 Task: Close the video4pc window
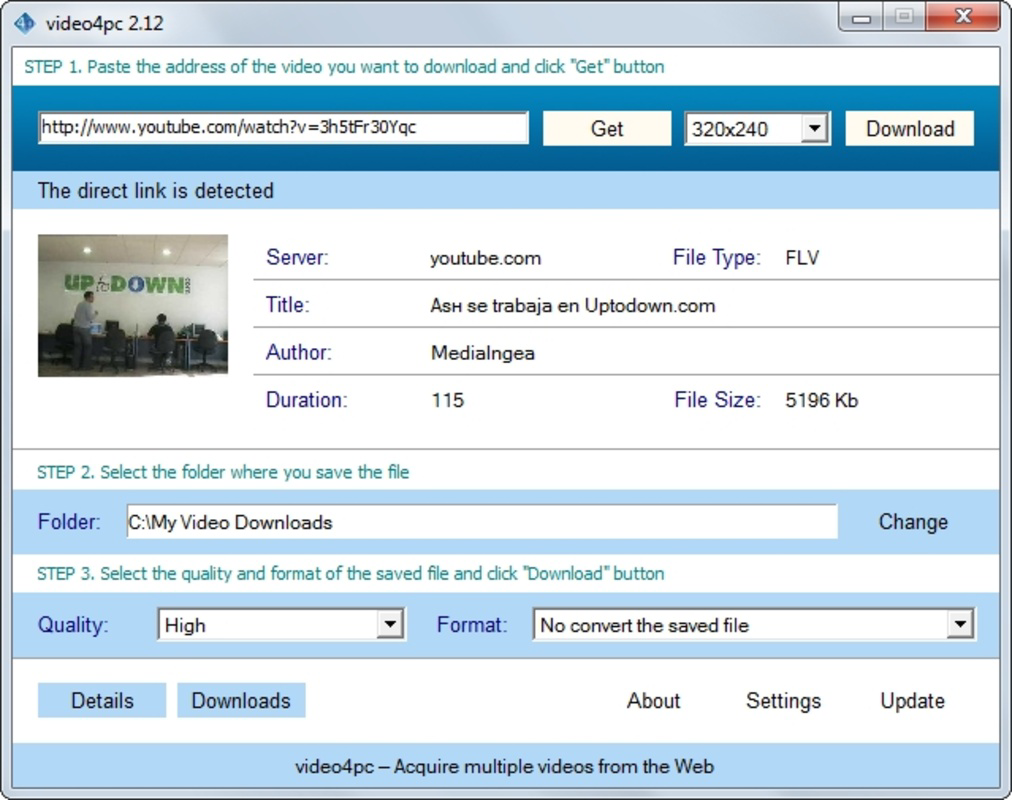[x=963, y=17]
